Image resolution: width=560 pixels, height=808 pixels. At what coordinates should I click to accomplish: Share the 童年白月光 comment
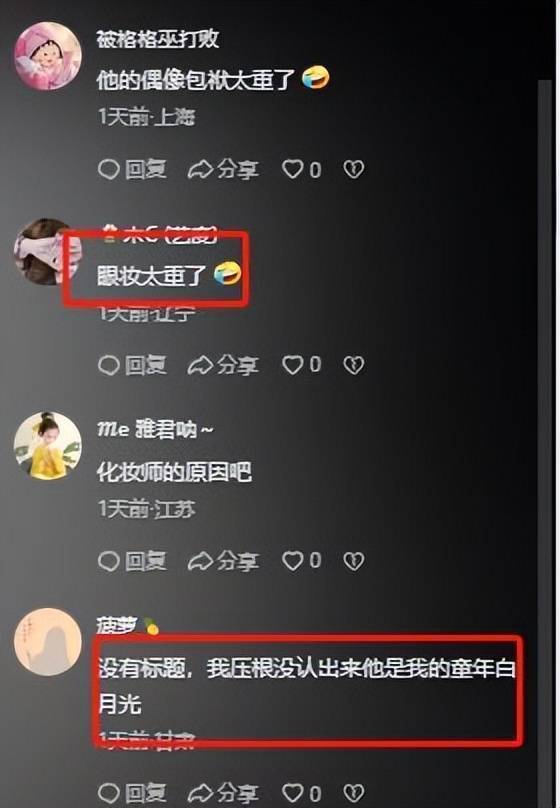coord(223,793)
